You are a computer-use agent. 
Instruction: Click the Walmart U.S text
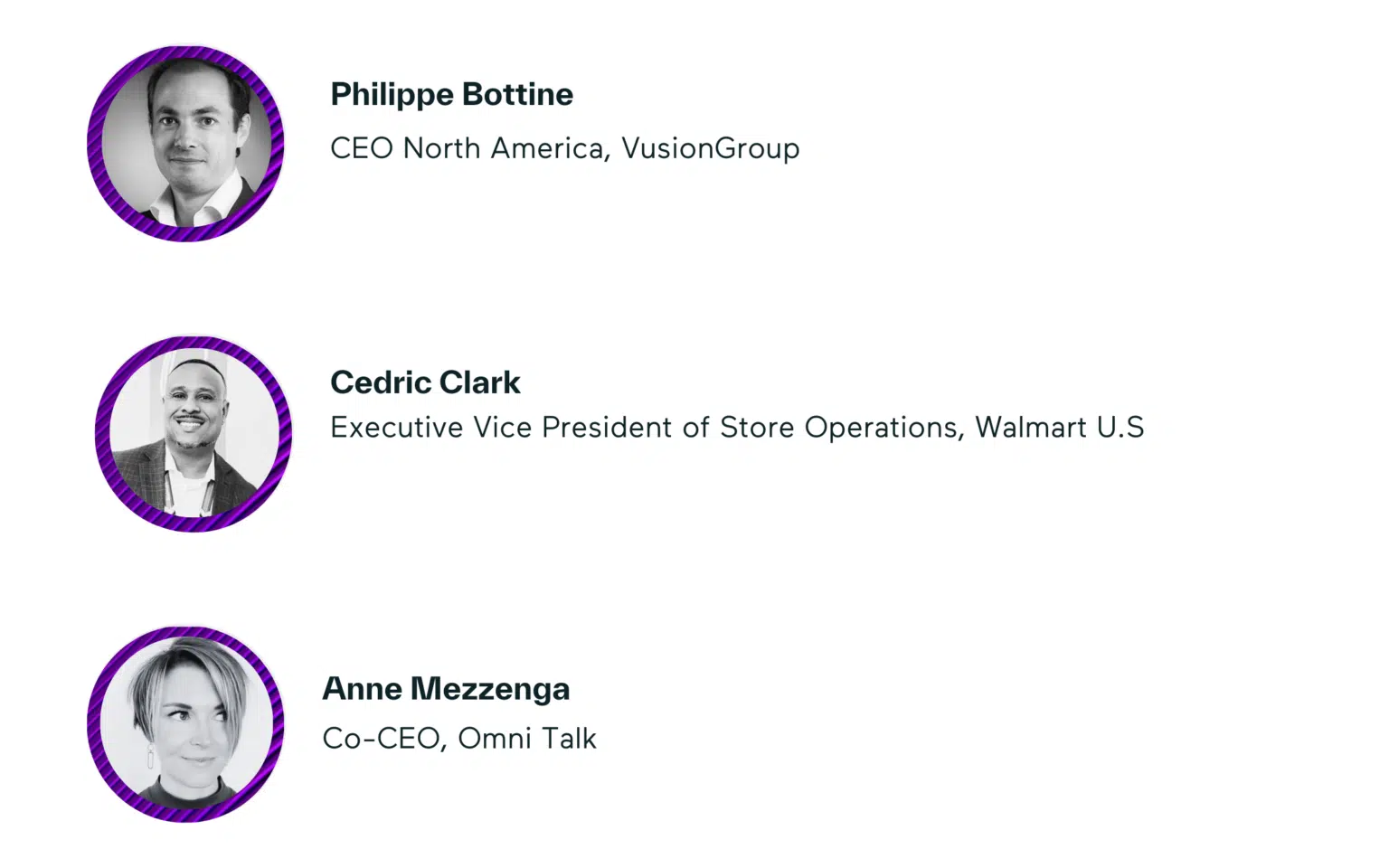click(1059, 427)
